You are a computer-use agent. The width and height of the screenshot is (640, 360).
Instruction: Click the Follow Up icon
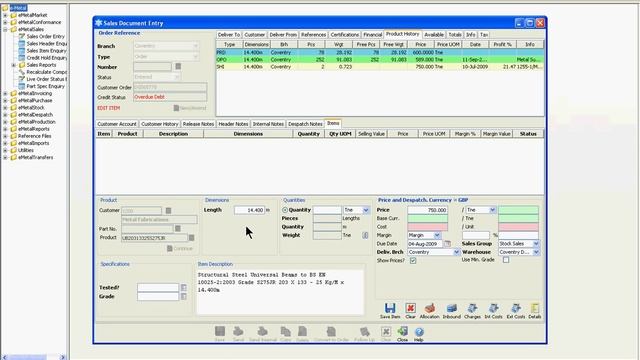364,331
